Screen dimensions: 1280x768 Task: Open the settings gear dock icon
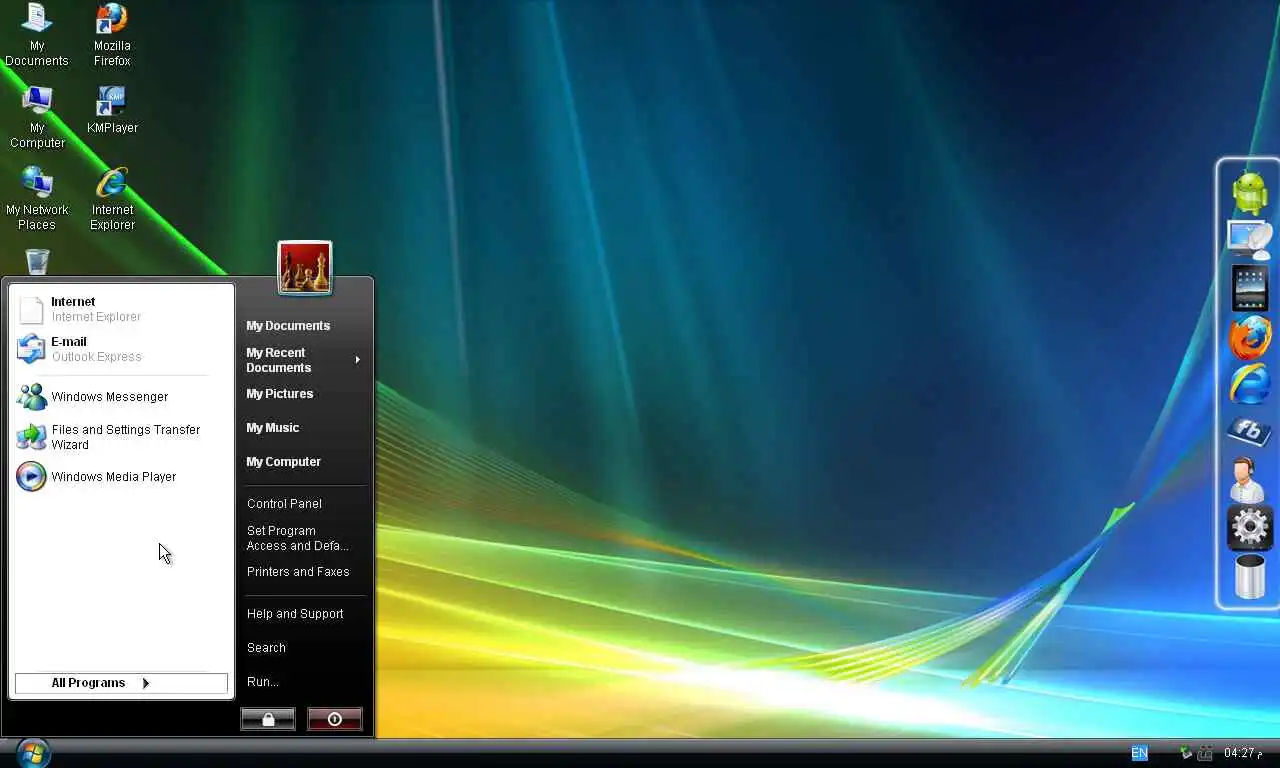coord(1250,528)
